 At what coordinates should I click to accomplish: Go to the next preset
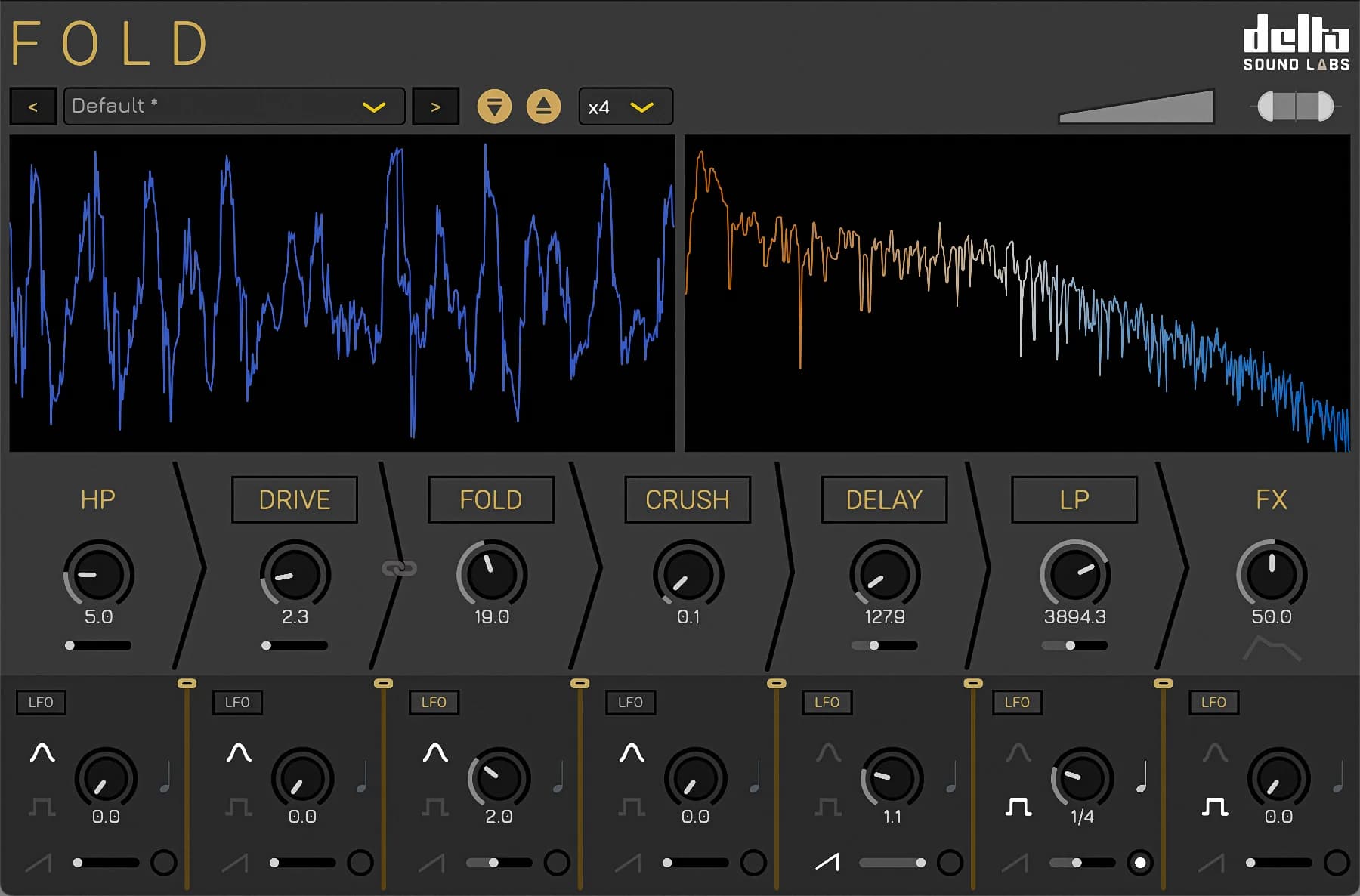coord(435,107)
